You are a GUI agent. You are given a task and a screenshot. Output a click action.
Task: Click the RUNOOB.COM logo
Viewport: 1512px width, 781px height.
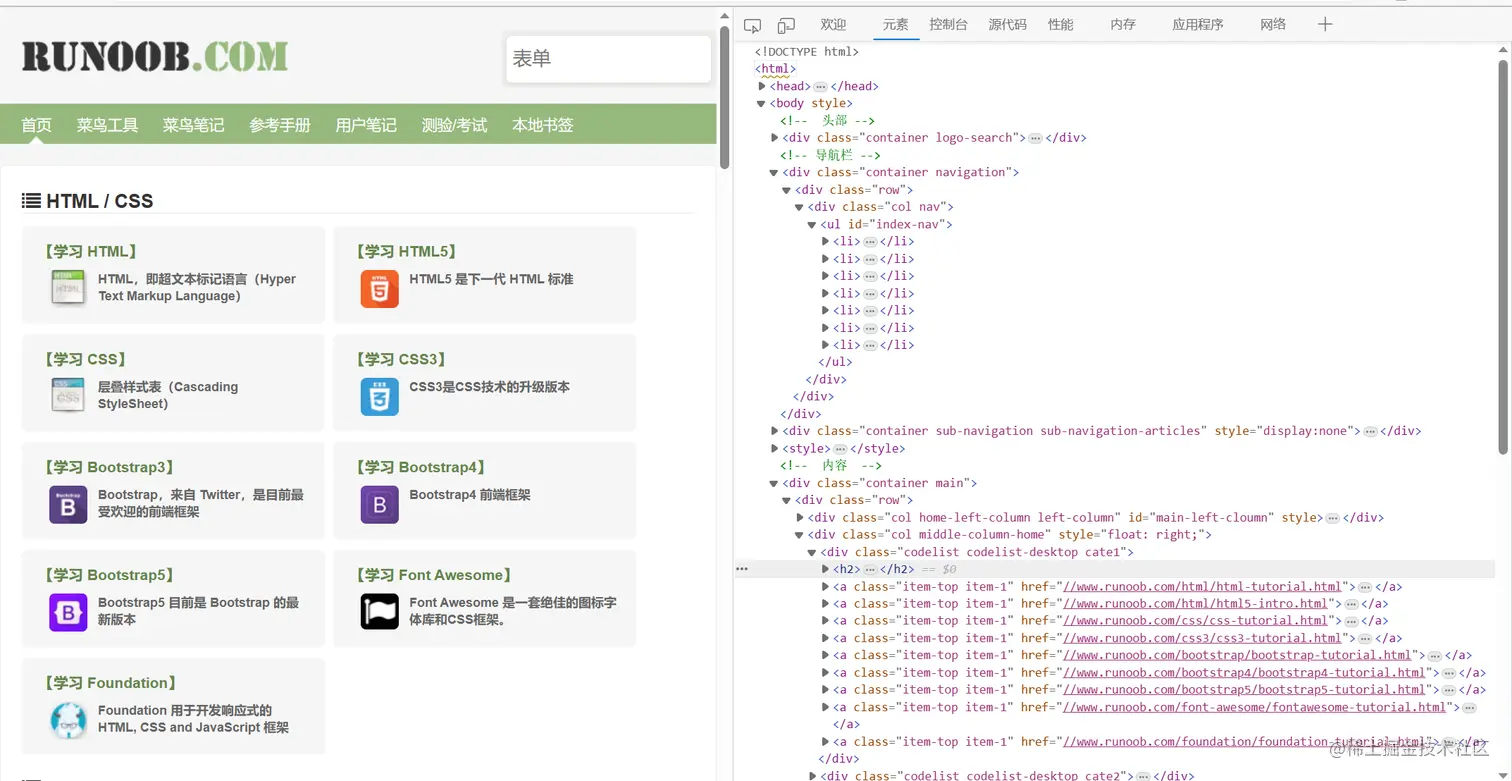pos(155,57)
